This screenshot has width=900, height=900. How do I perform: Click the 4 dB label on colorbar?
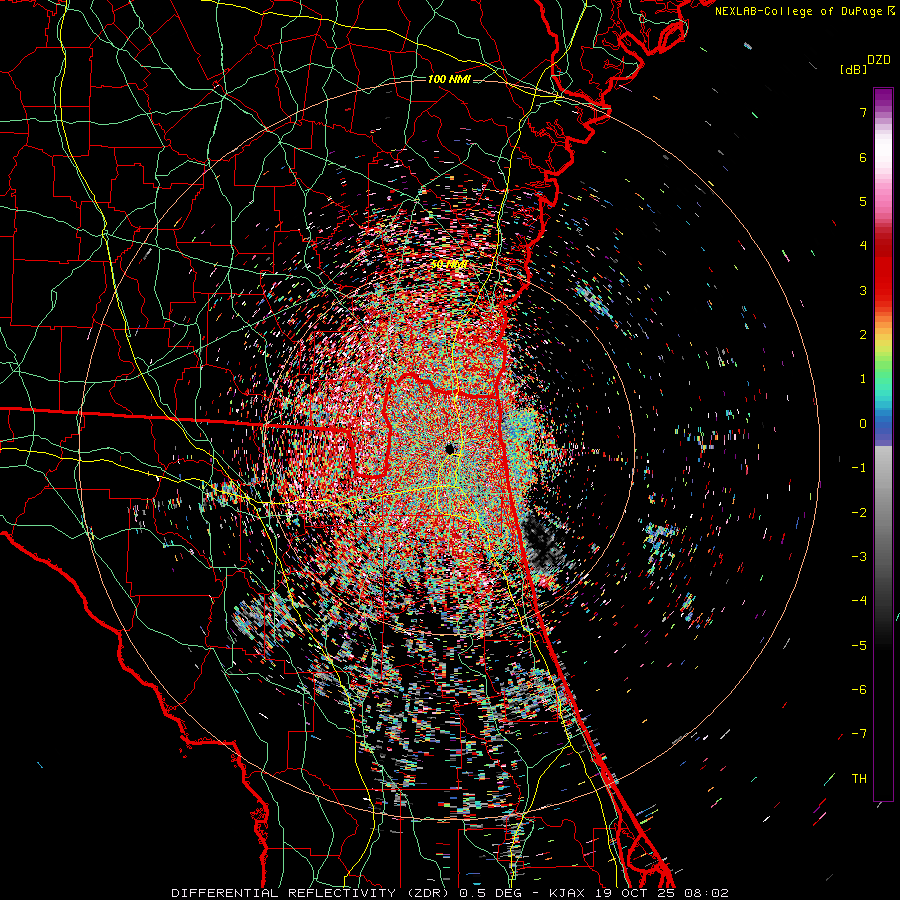[x=863, y=246]
